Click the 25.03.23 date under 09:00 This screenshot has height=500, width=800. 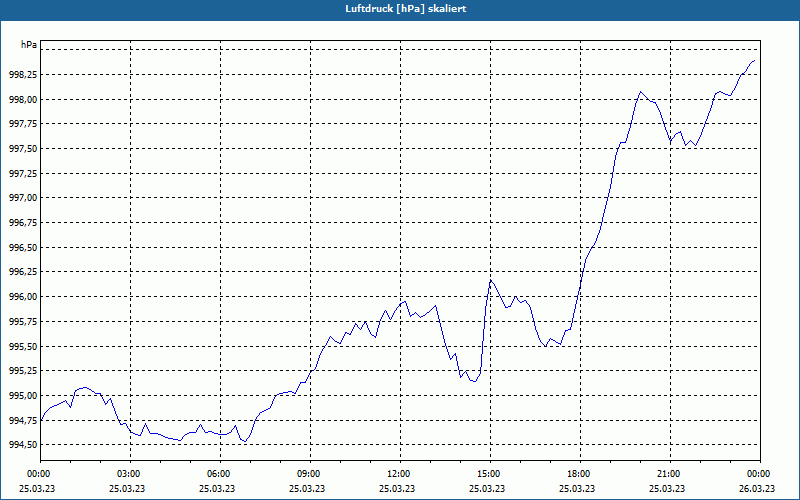(307, 488)
